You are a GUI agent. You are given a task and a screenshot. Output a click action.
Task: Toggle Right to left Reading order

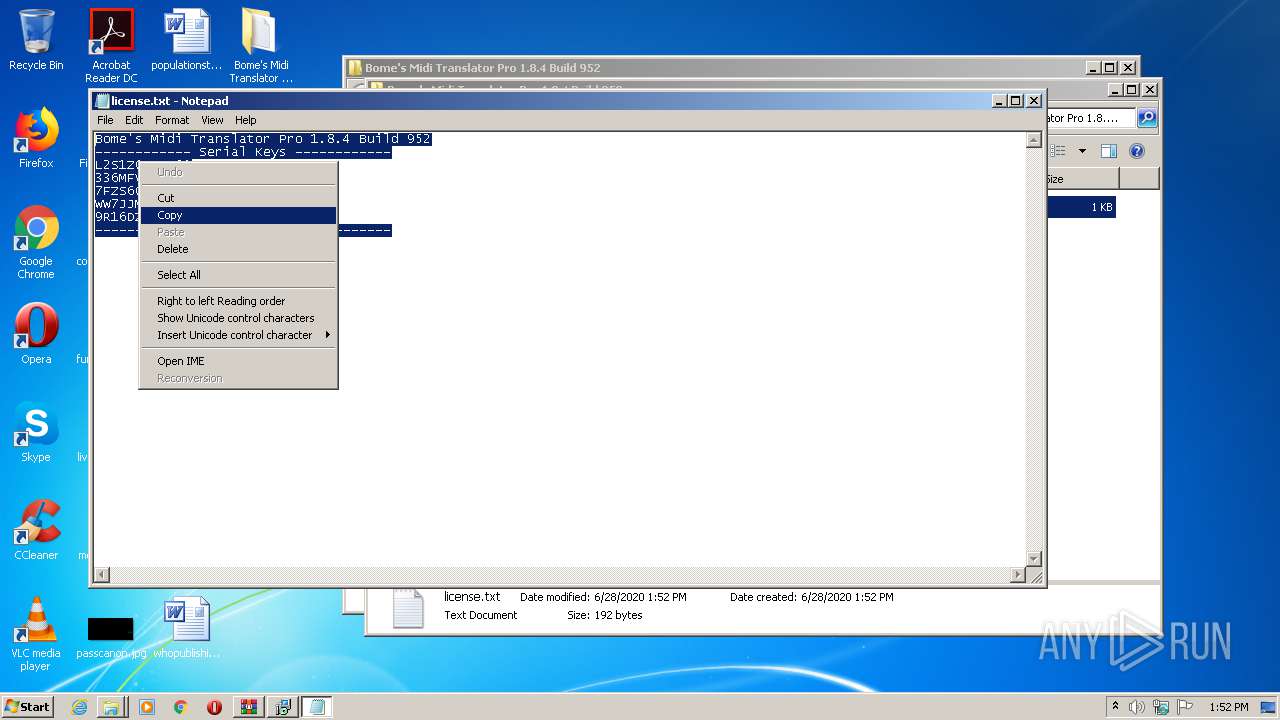coord(238,301)
